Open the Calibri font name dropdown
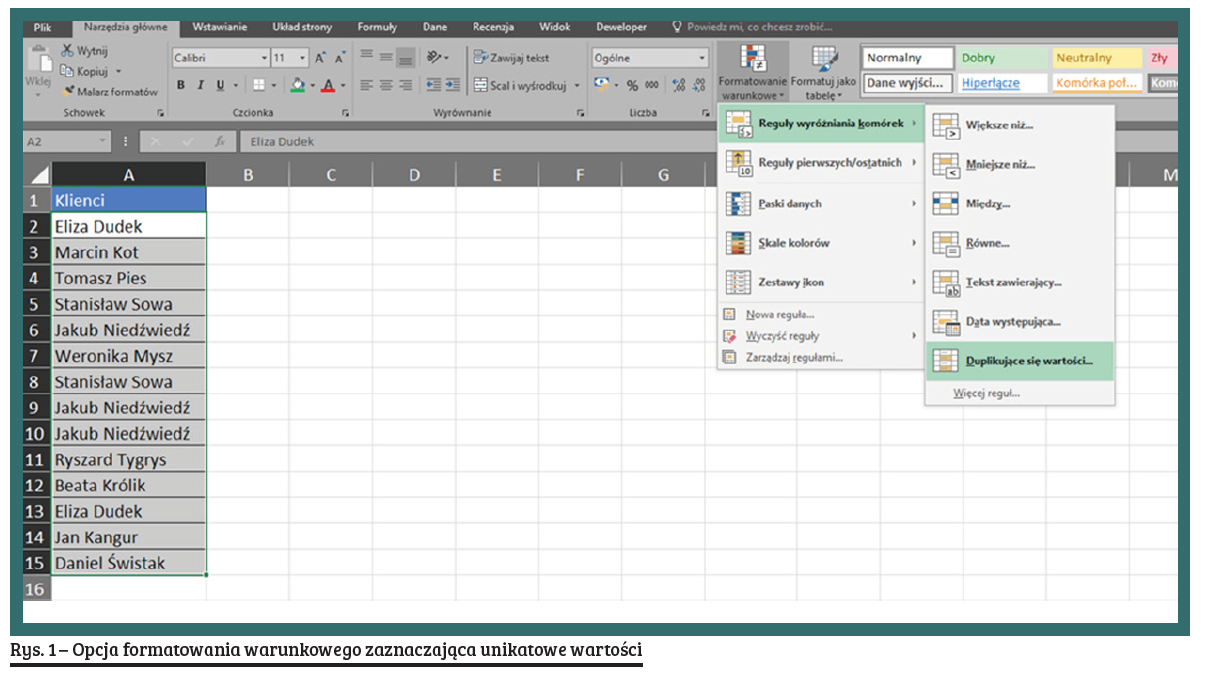 tap(264, 58)
